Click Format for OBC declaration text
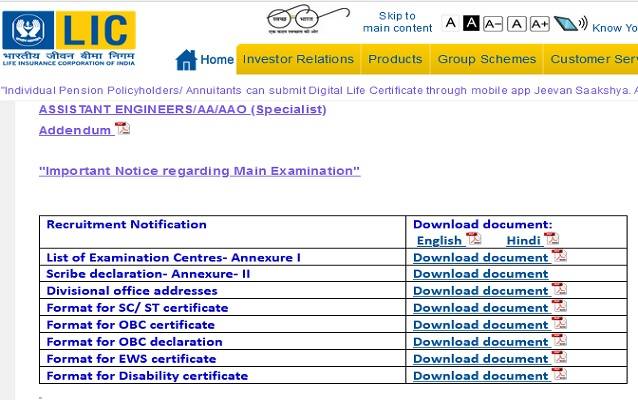Viewport: 638px width, 400px height. click(x=134, y=342)
